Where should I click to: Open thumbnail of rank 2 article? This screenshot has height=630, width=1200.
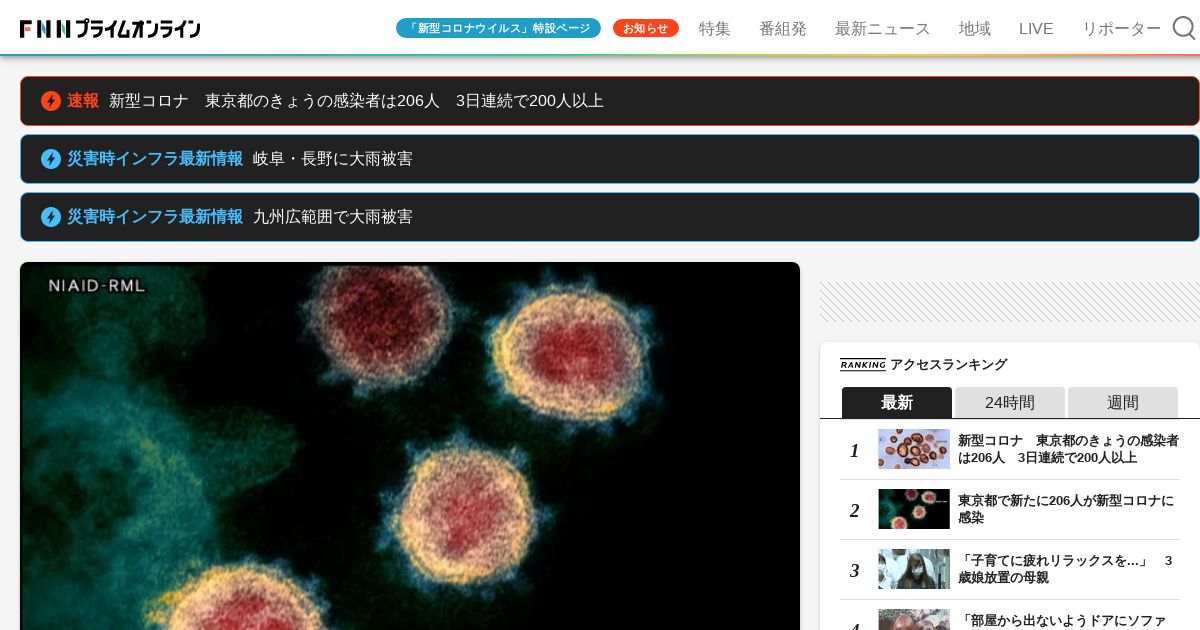click(x=914, y=509)
